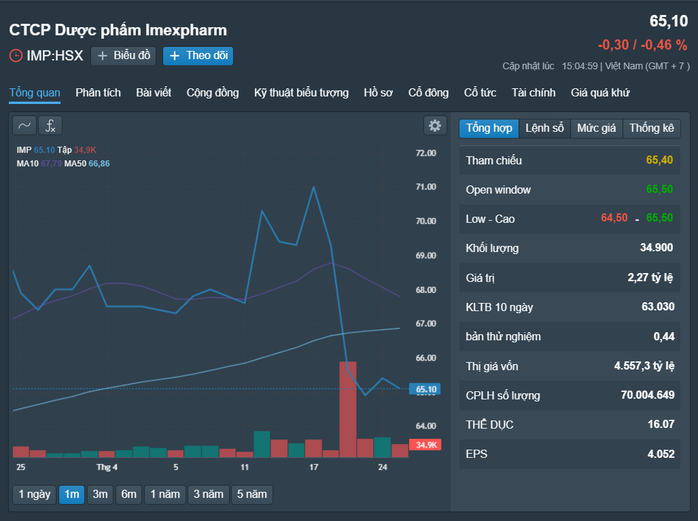This screenshot has width=698, height=521.
Task: Click the Giá trị value 2,27 tỷ lệ
Action: (x=650, y=277)
